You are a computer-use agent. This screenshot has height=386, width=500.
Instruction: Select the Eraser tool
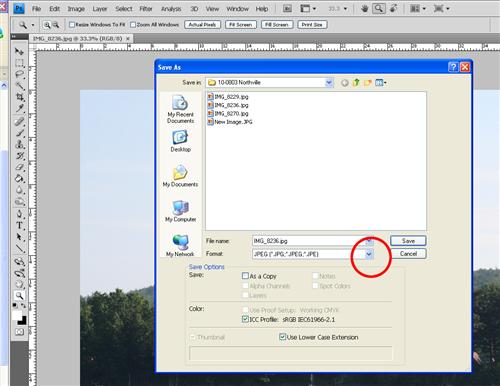pos(19,167)
